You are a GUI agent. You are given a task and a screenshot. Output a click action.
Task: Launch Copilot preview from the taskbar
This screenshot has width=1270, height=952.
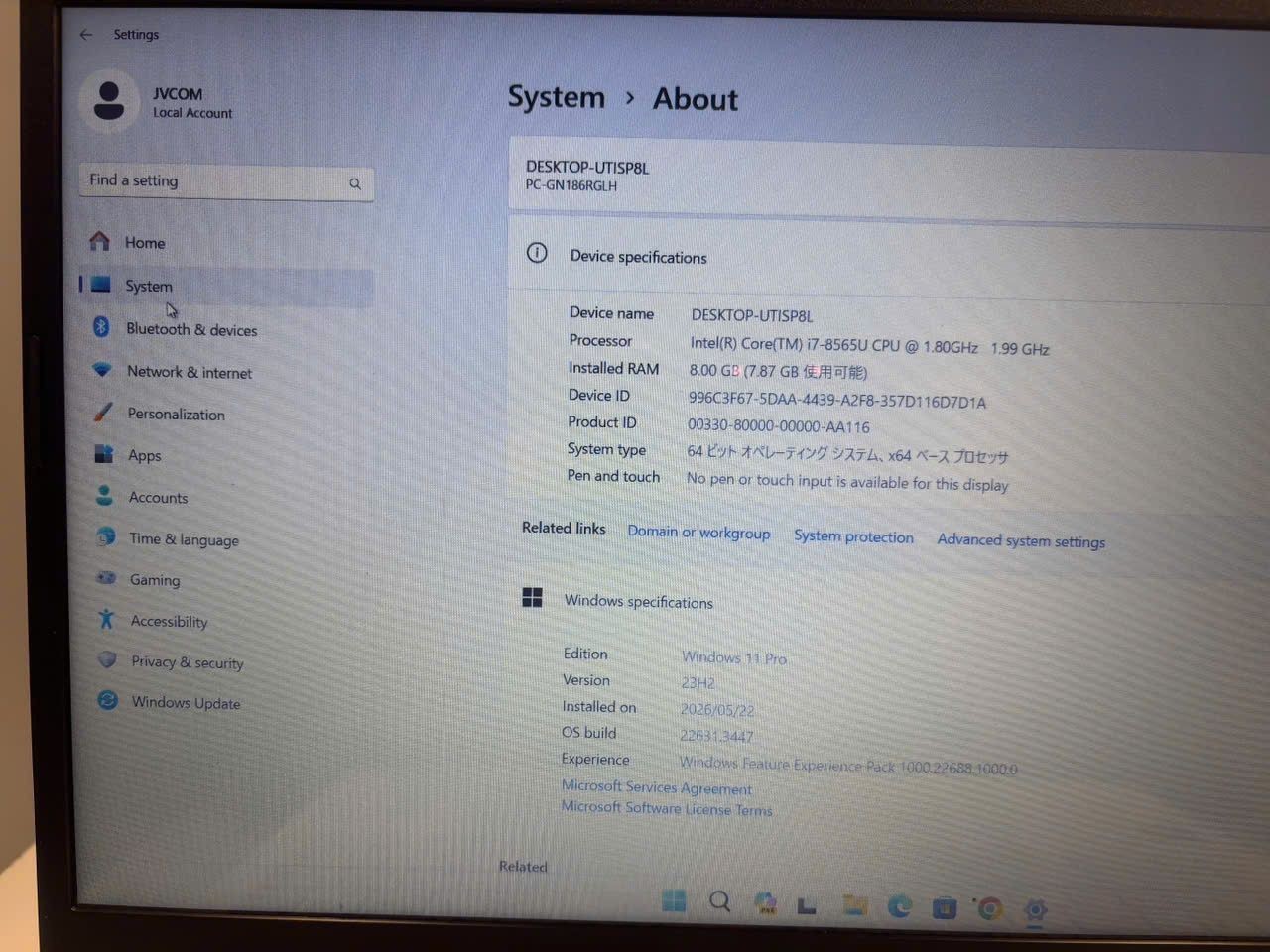[x=765, y=903]
